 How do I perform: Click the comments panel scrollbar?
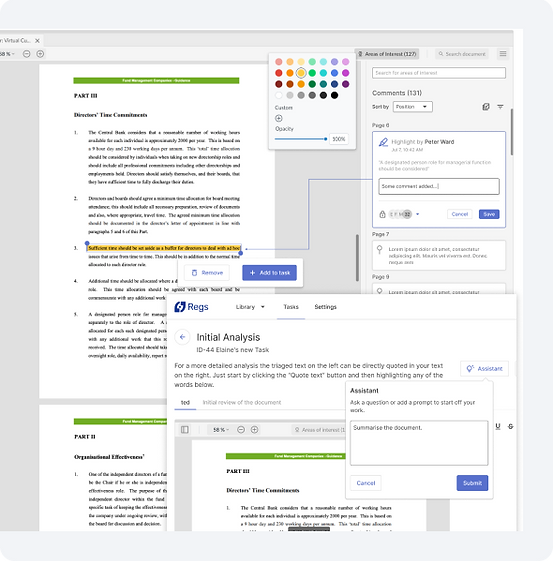coord(512,132)
